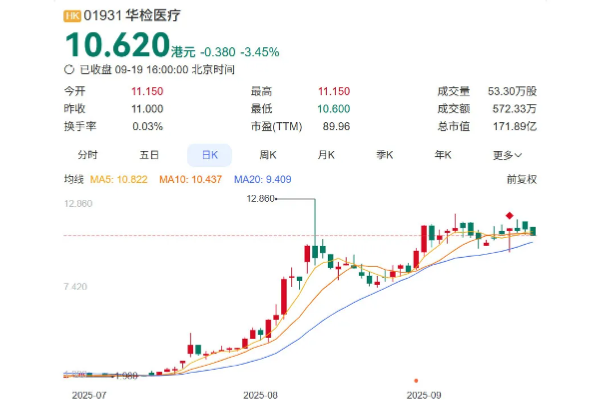The image size is (600, 400).
Task: Click the 最高 value 11.150
Action: pos(334,91)
